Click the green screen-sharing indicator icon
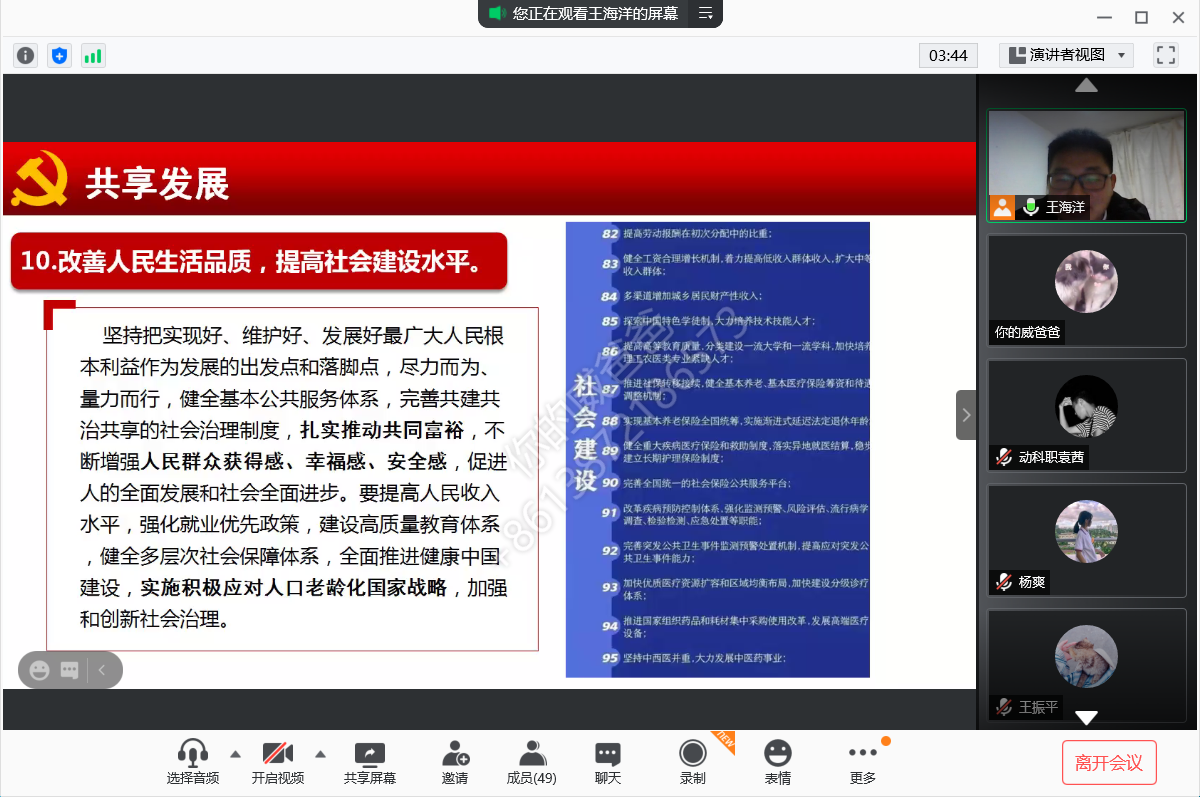1200x797 pixels. coord(496,13)
